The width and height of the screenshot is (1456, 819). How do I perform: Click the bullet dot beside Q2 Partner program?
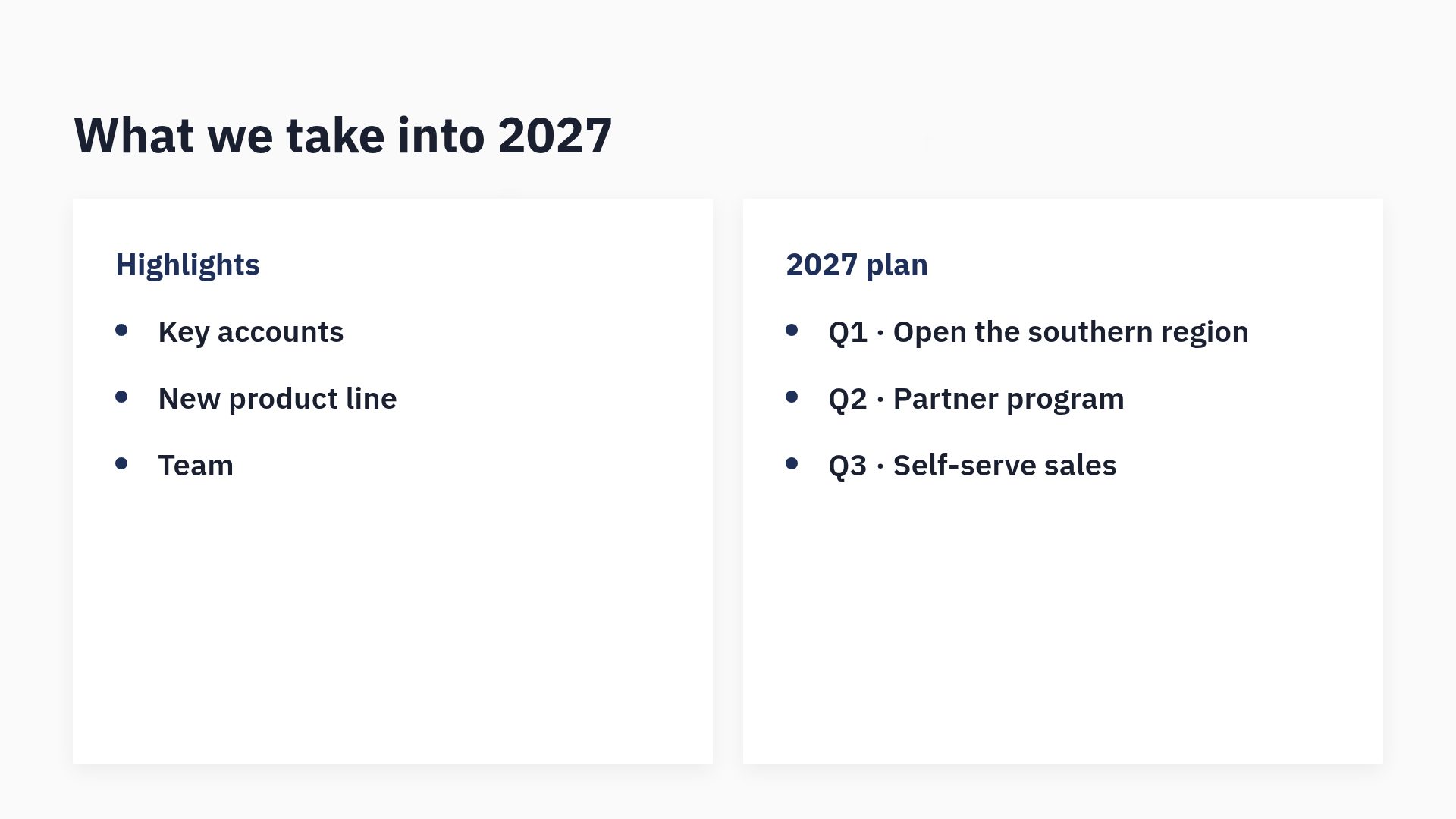pos(792,397)
